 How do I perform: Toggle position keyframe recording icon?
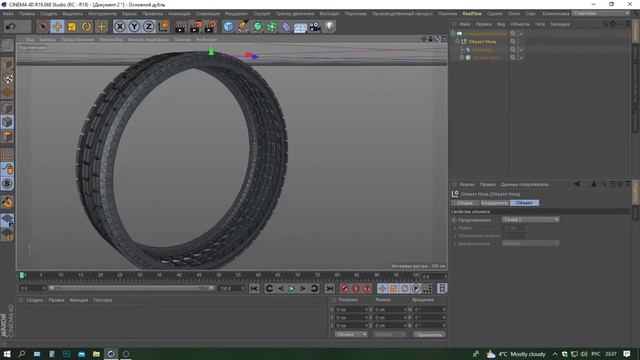tap(382, 289)
